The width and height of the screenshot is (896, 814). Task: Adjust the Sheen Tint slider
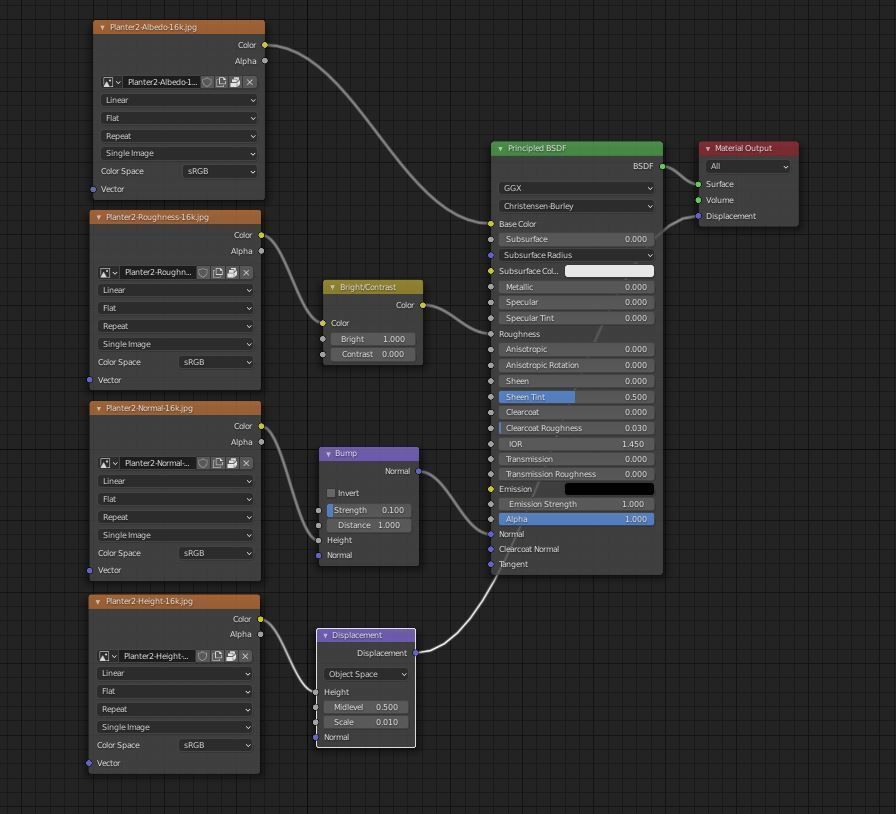pyautogui.click(x=577, y=397)
